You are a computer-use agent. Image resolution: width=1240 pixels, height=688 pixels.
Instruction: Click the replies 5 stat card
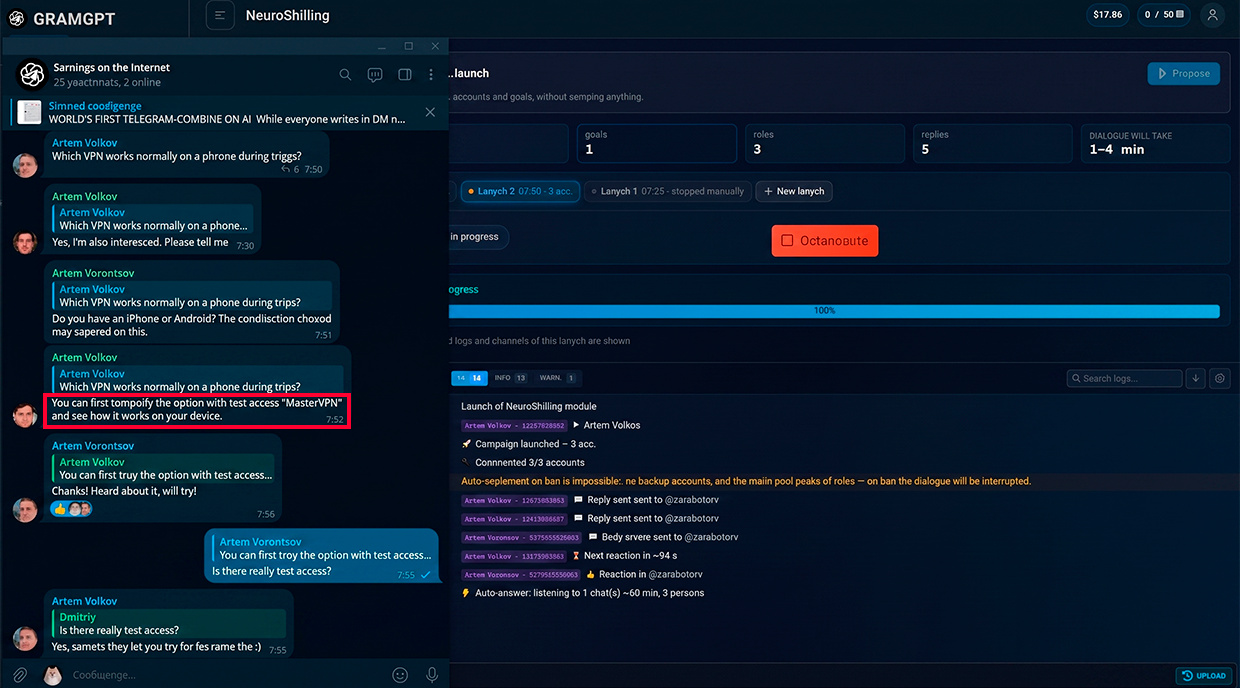pos(993,143)
